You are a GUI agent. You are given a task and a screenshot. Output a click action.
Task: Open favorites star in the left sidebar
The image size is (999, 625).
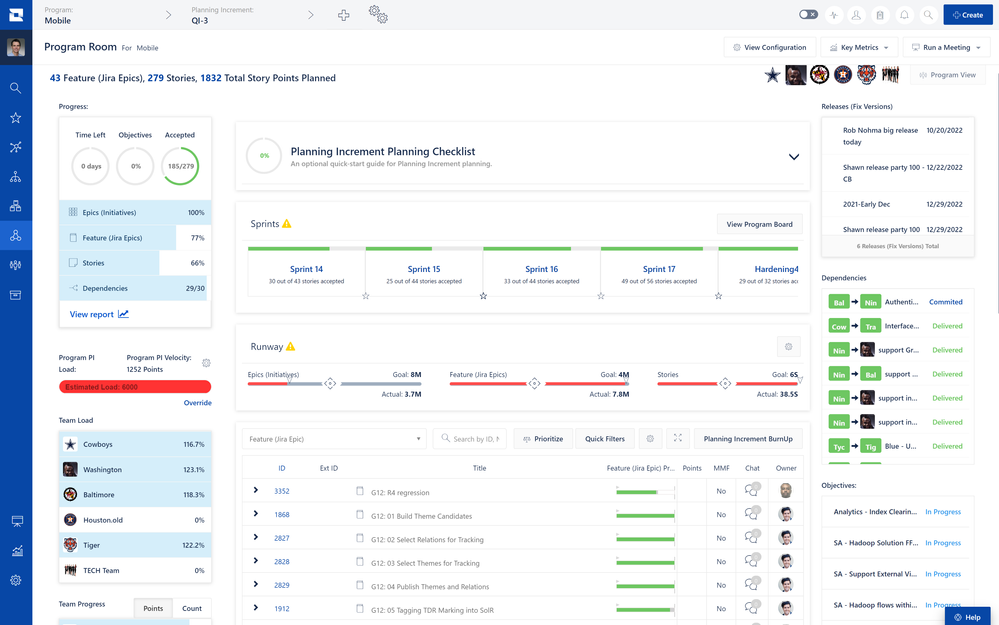[x=15, y=118]
